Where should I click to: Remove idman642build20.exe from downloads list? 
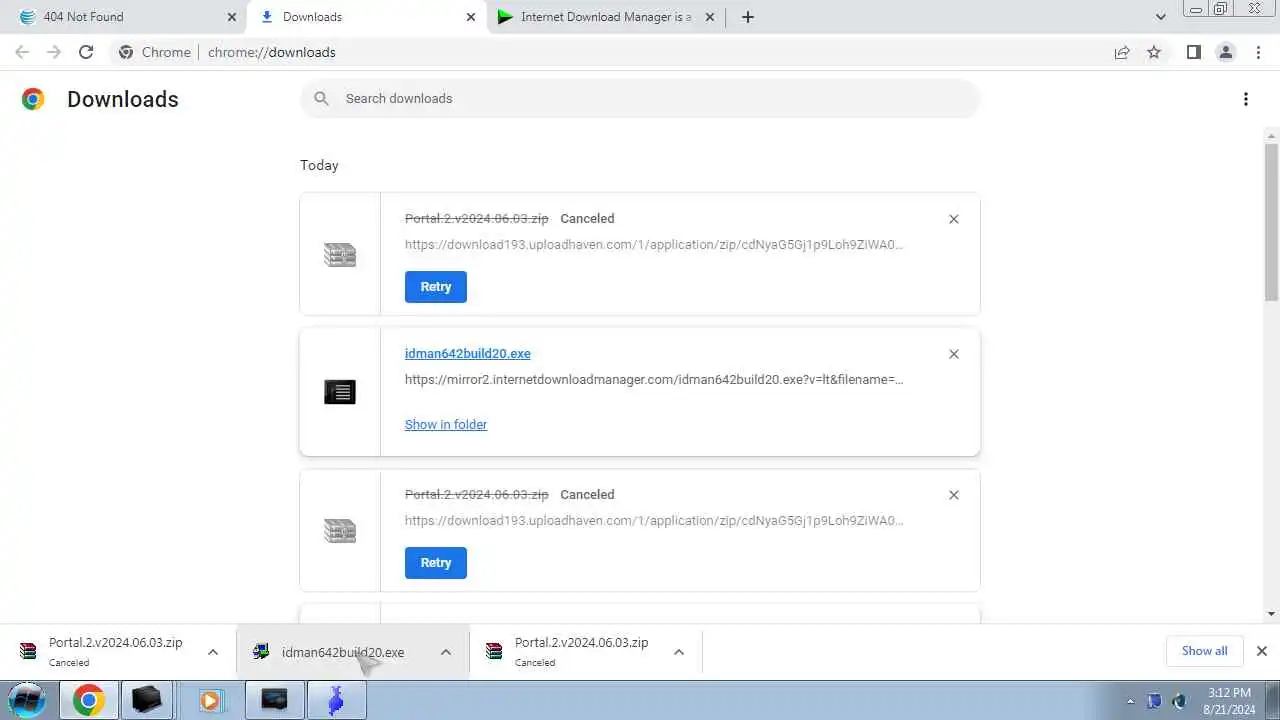(x=954, y=354)
